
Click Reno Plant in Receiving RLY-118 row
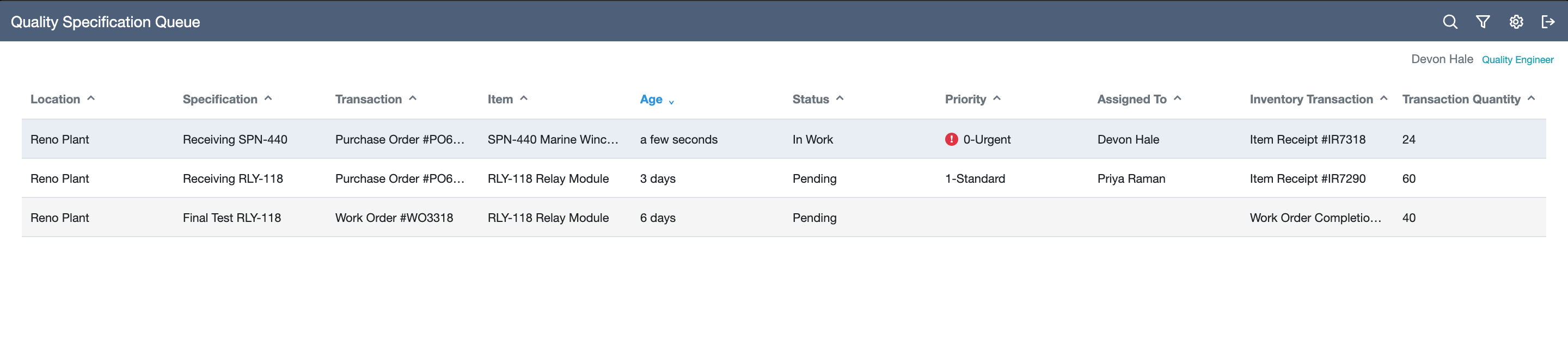click(x=60, y=178)
